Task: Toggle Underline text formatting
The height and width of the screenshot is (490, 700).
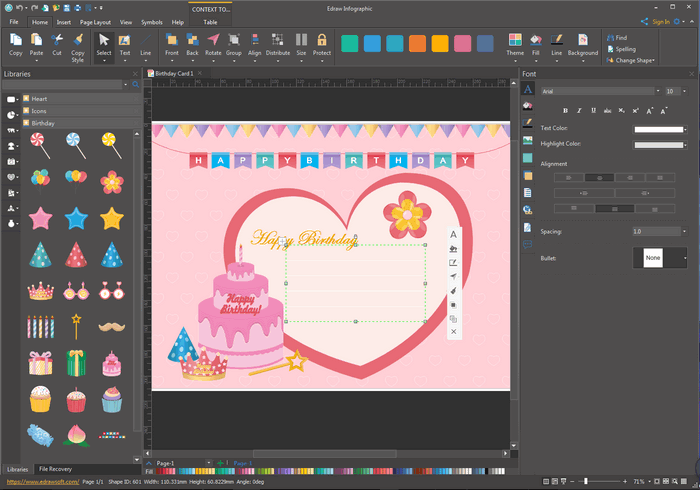Action: coord(591,110)
